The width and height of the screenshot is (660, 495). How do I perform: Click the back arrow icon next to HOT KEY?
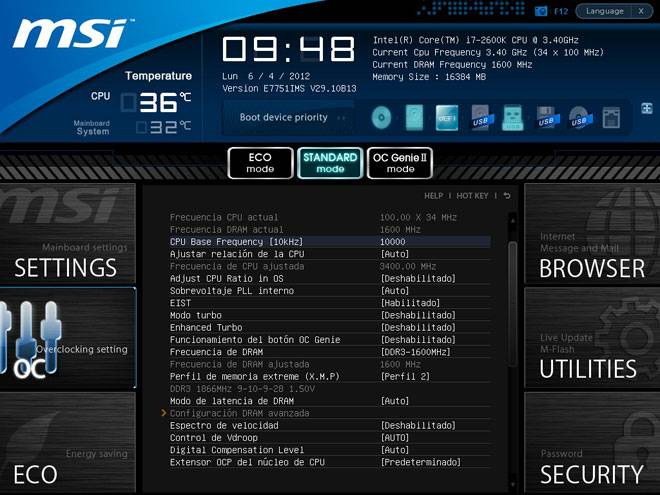tap(507, 196)
